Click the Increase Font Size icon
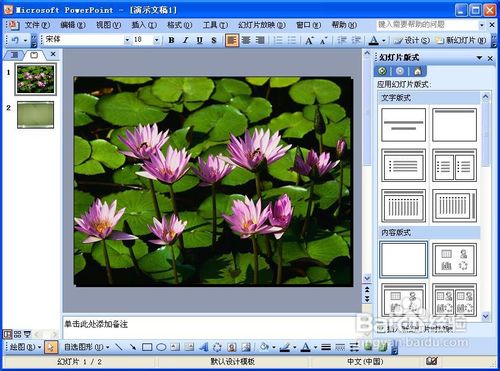Screen dimensions: 500x371 (309, 40)
